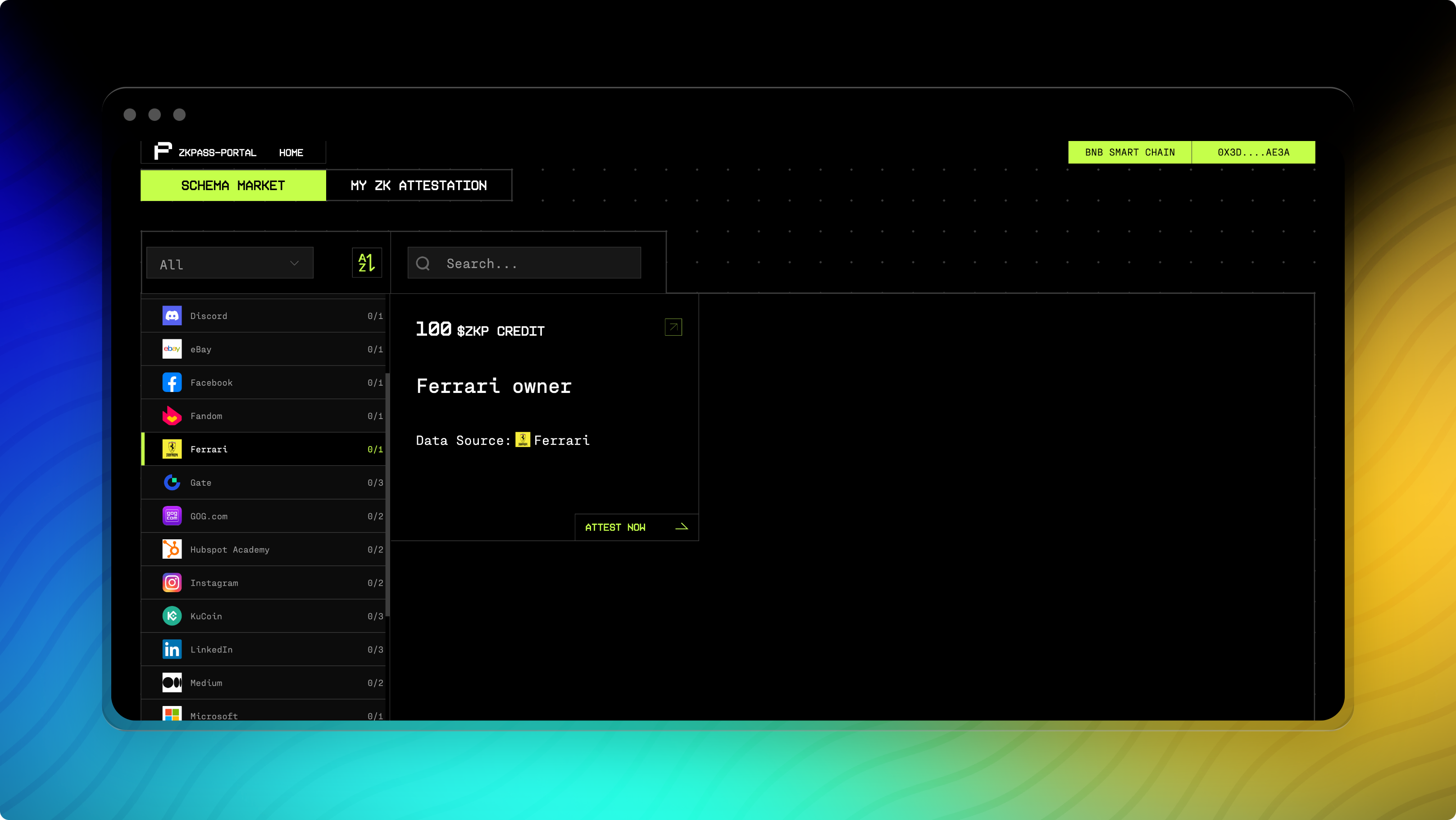This screenshot has width=1456, height=820.
Task: Click the Discord logo icon
Action: click(x=172, y=315)
